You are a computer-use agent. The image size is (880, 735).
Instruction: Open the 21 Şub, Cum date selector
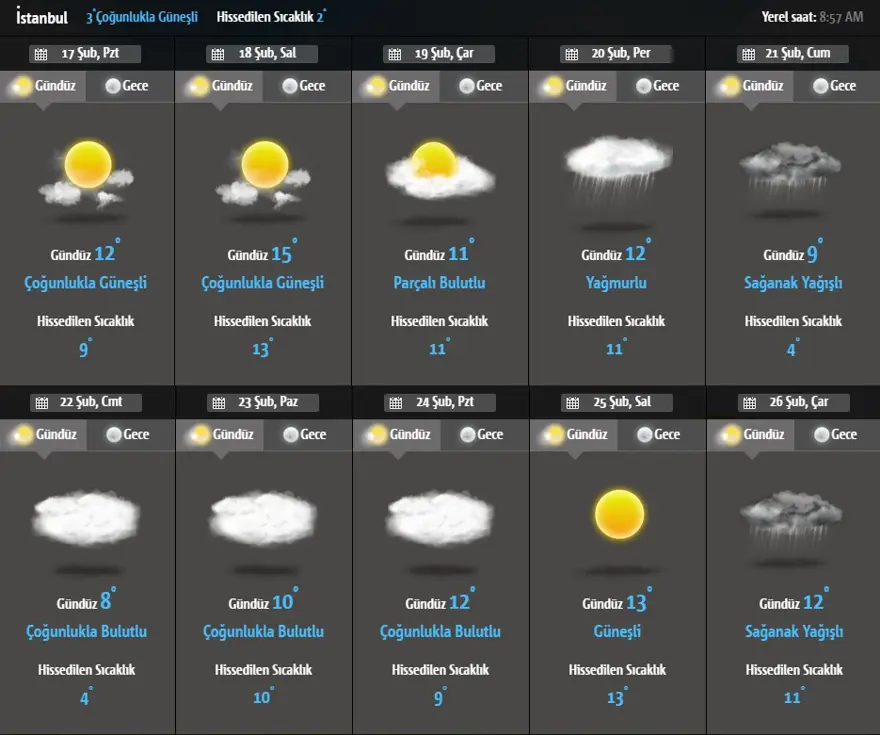click(x=792, y=54)
